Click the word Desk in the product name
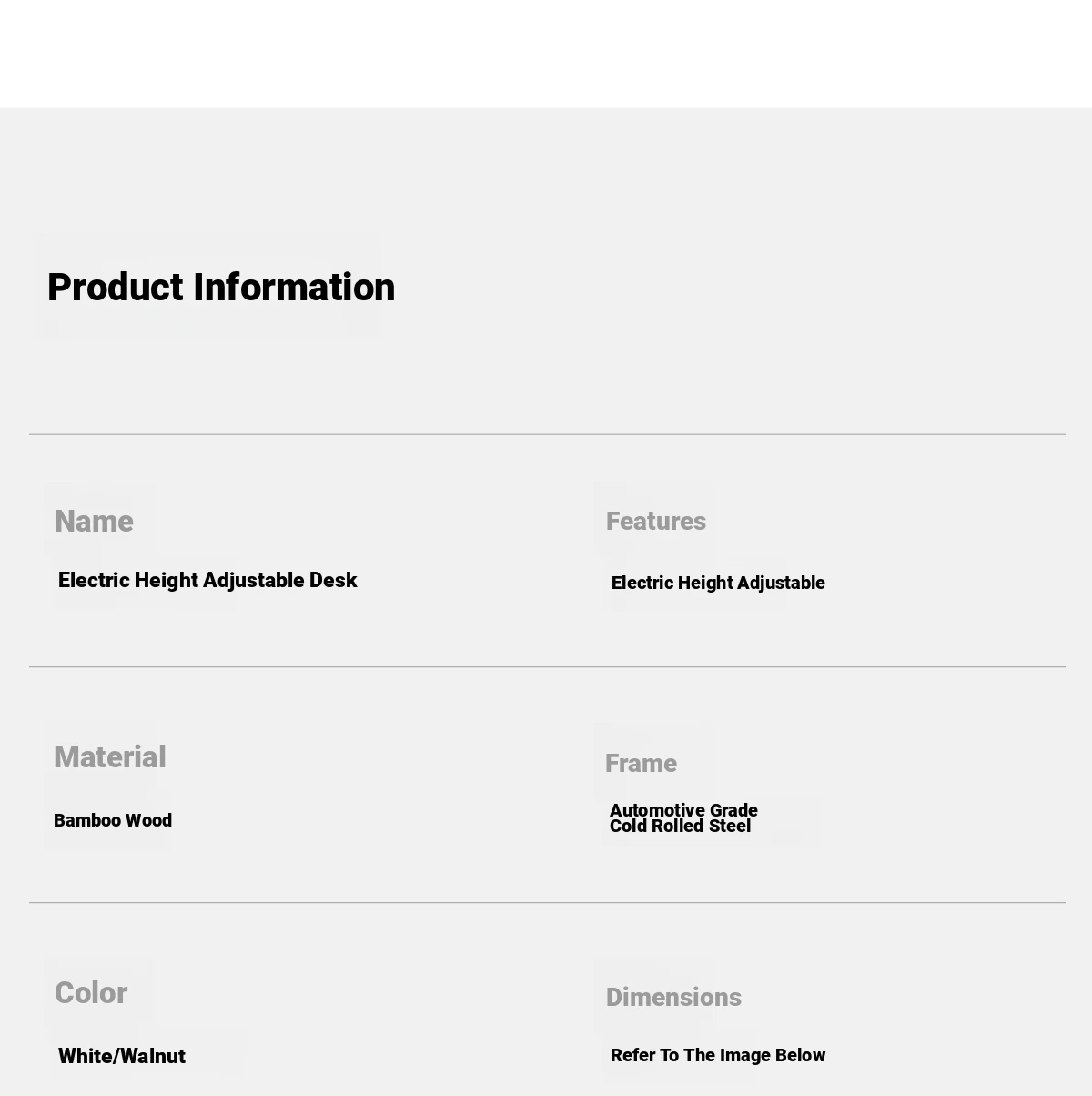 tap(333, 581)
